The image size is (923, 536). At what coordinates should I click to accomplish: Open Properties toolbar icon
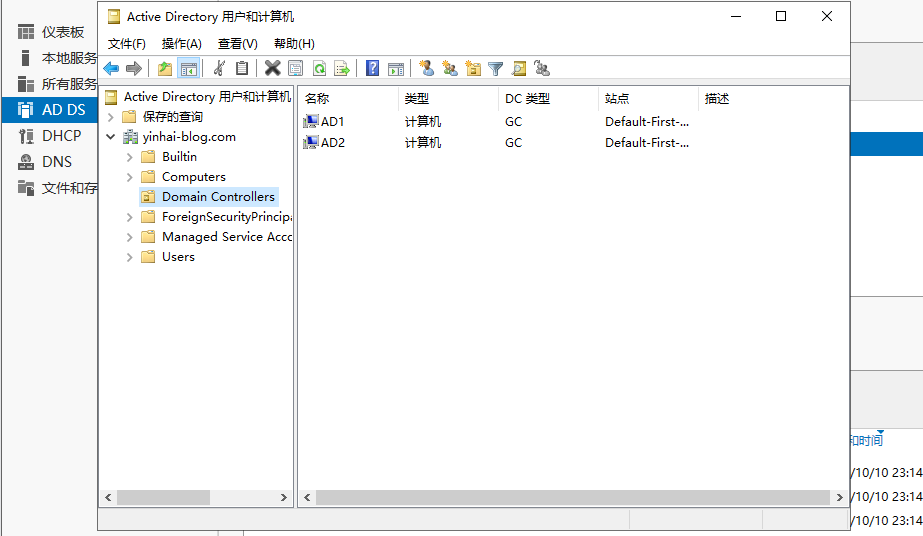pos(296,69)
